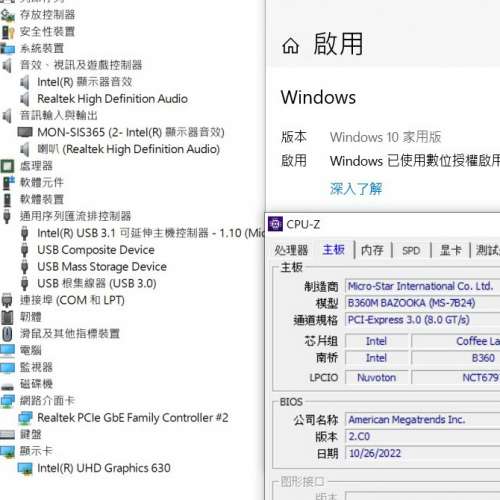The height and width of the screenshot is (500, 500).
Task: Click the Intel 芯片组 vendor field in CPU-Z
Action: point(377,341)
